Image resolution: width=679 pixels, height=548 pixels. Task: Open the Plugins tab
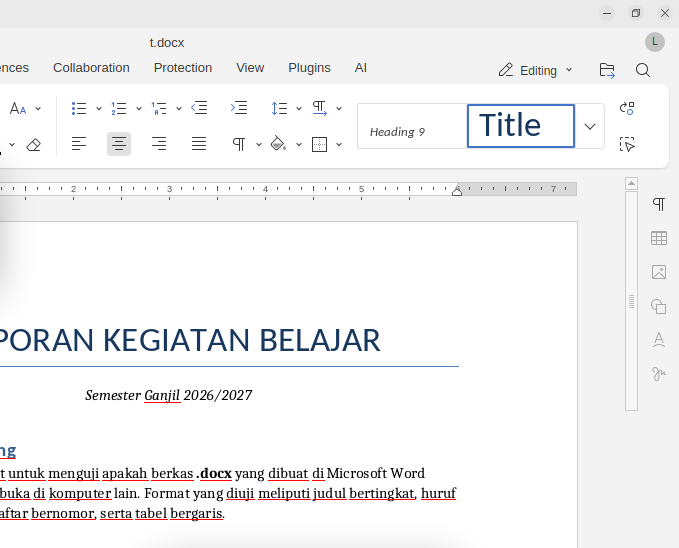(309, 68)
